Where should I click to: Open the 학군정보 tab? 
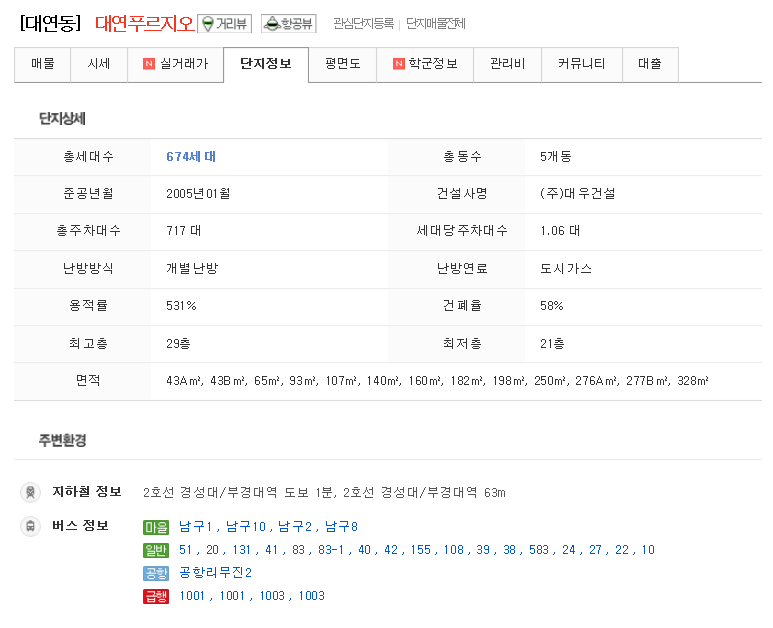[x=425, y=64]
